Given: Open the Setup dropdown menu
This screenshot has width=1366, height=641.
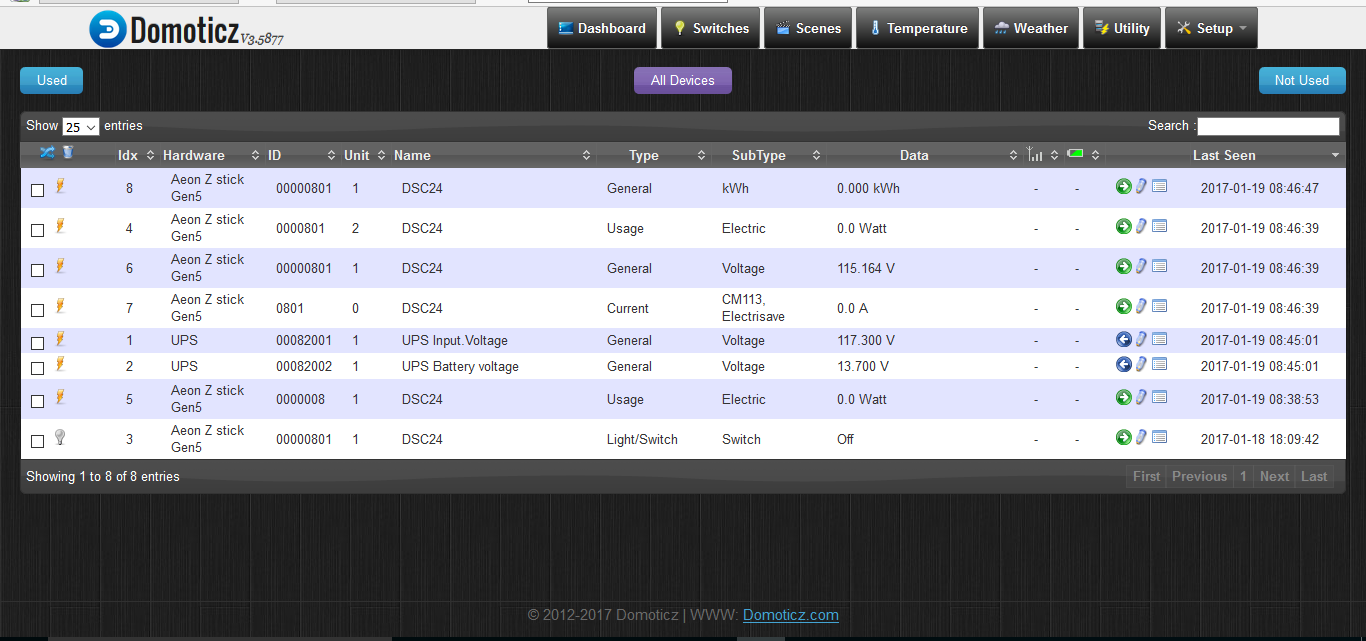Looking at the screenshot, I should click(x=1211, y=27).
